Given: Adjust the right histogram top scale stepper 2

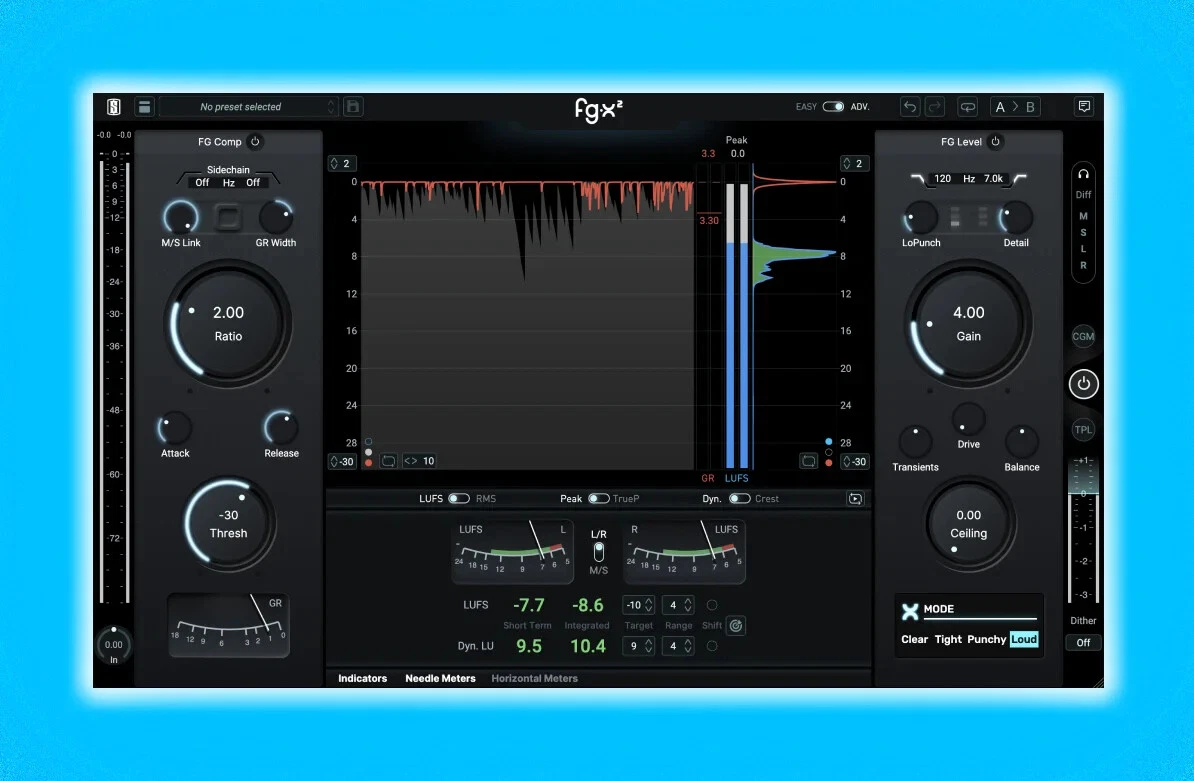Looking at the screenshot, I should pyautogui.click(x=854, y=164).
